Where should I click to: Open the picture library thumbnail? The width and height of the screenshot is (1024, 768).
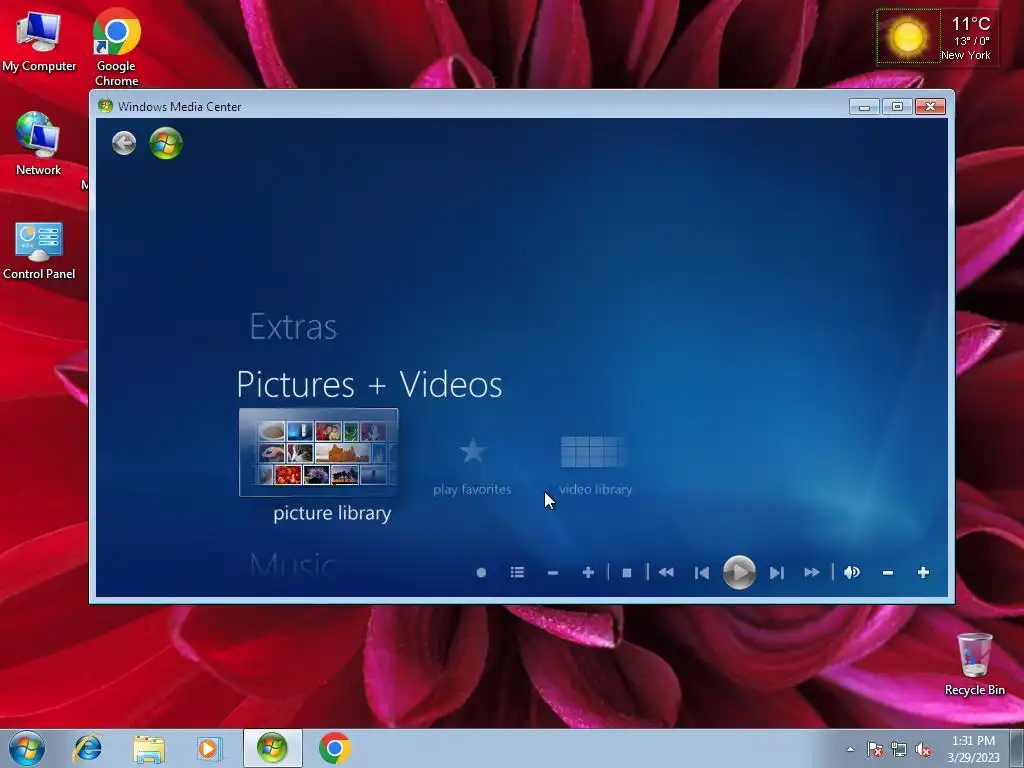tap(319, 453)
